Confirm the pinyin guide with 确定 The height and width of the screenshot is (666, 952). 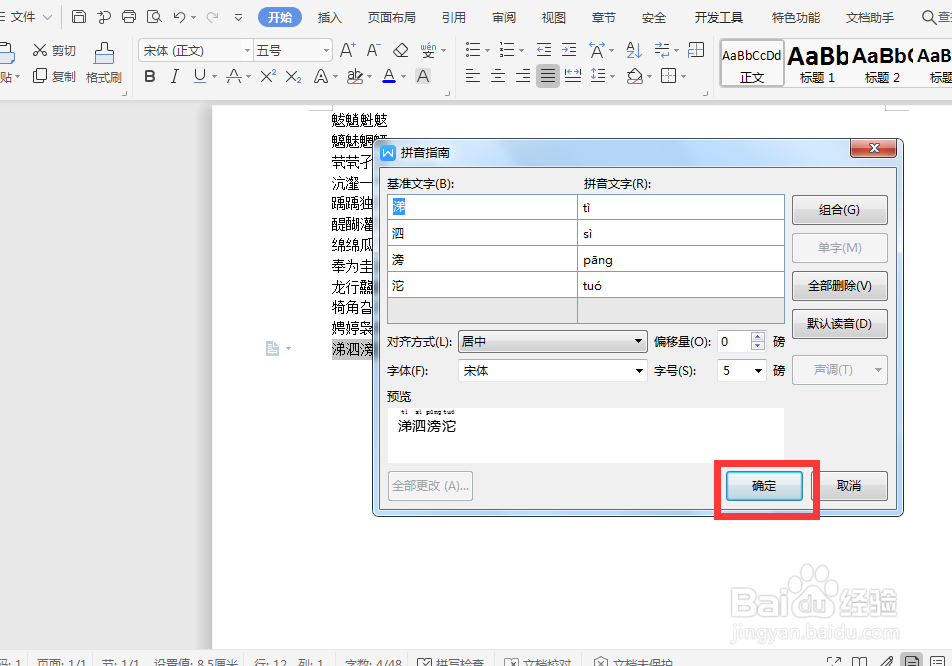(763, 486)
